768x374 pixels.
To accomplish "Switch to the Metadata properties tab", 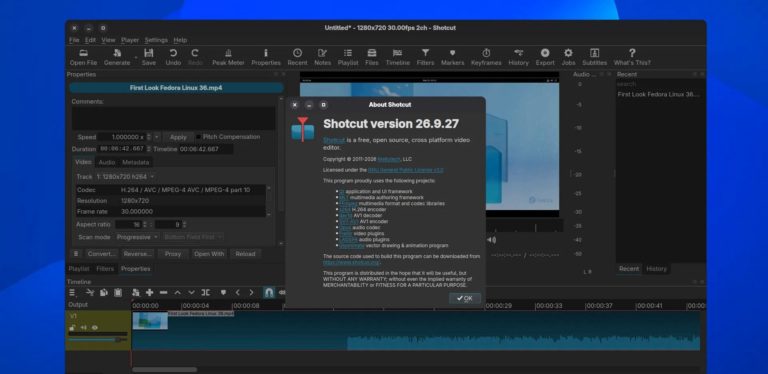I will click(x=136, y=162).
